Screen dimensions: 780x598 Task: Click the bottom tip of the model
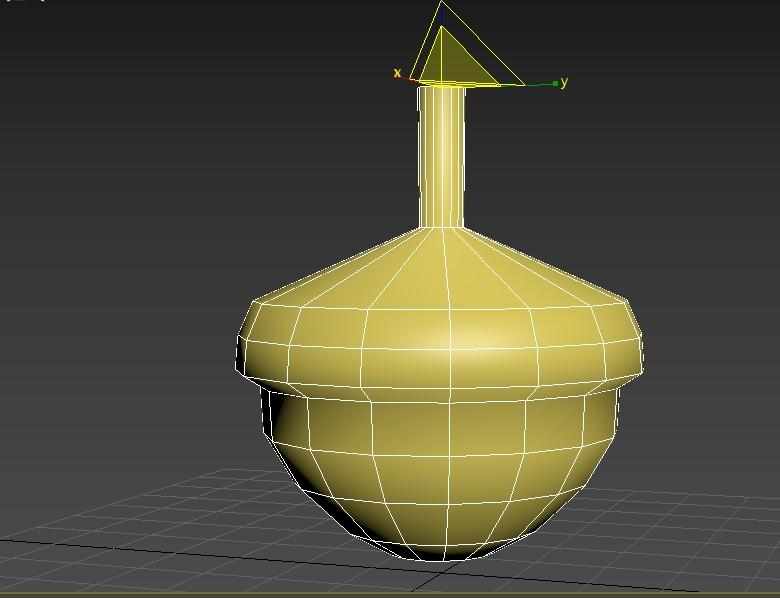click(x=440, y=558)
